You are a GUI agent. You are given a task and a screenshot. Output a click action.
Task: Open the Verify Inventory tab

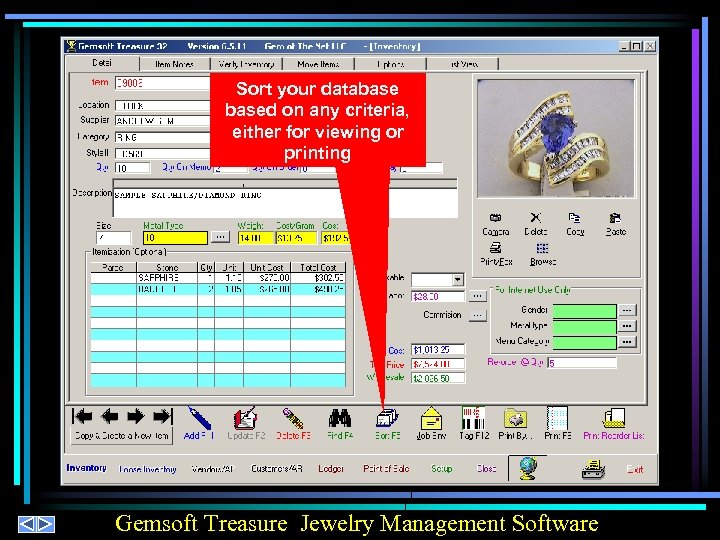[246, 64]
